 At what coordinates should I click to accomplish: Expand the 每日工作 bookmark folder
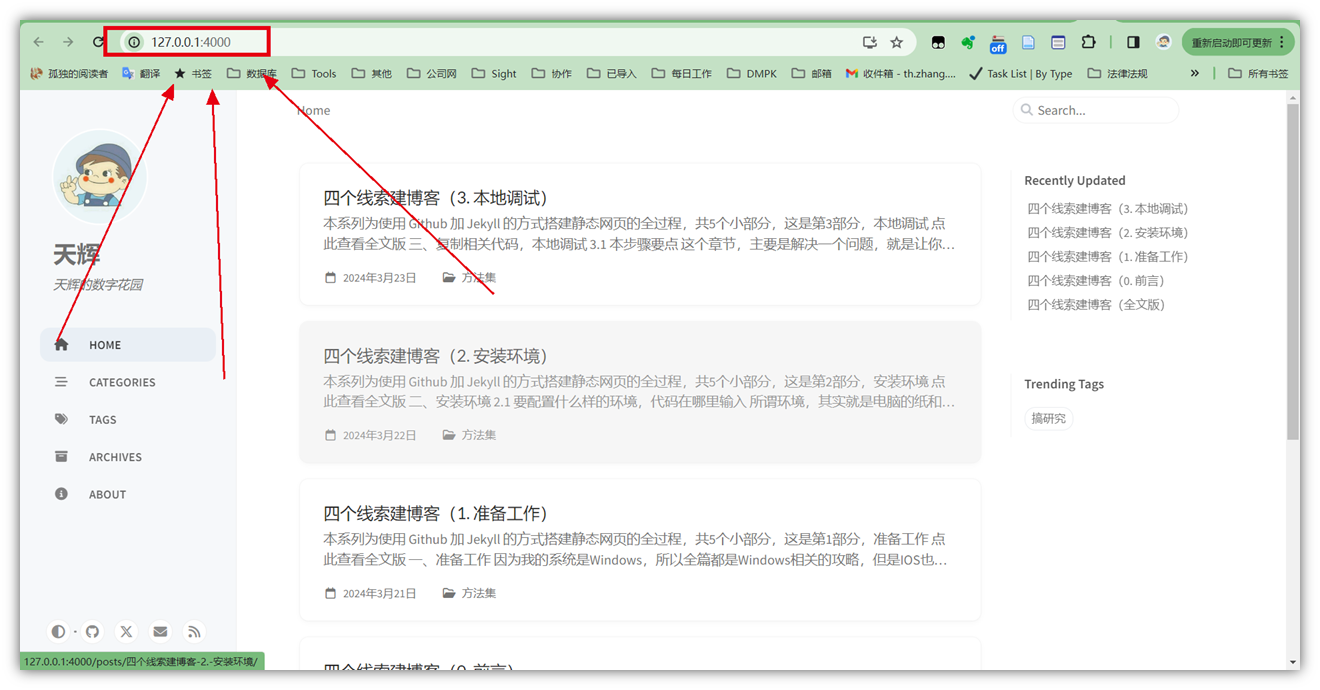(682, 73)
